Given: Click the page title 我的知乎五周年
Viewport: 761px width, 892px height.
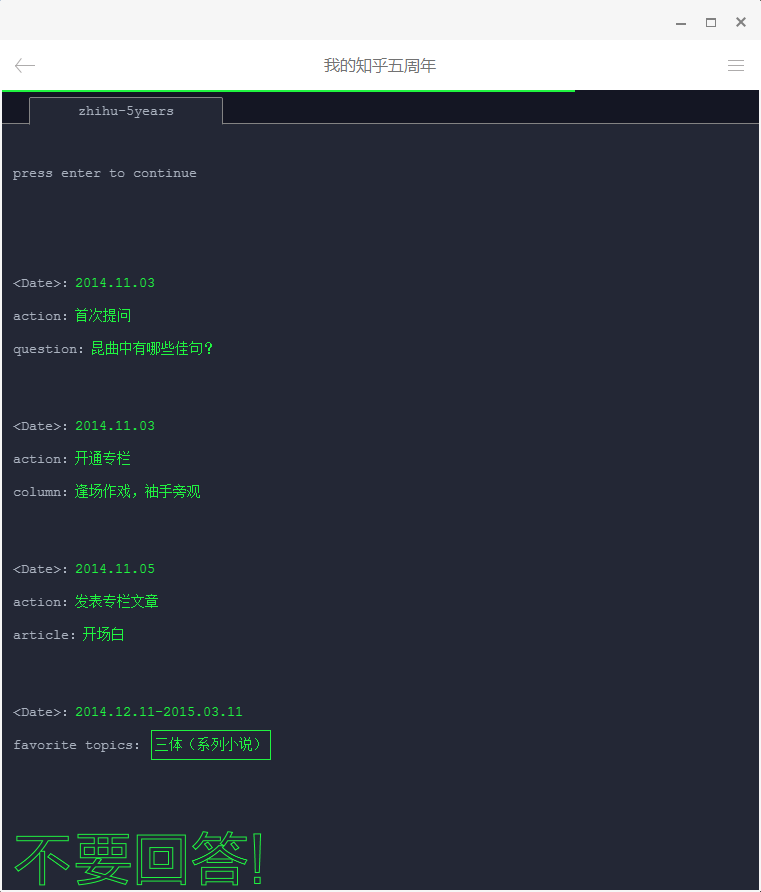Looking at the screenshot, I should point(380,65).
